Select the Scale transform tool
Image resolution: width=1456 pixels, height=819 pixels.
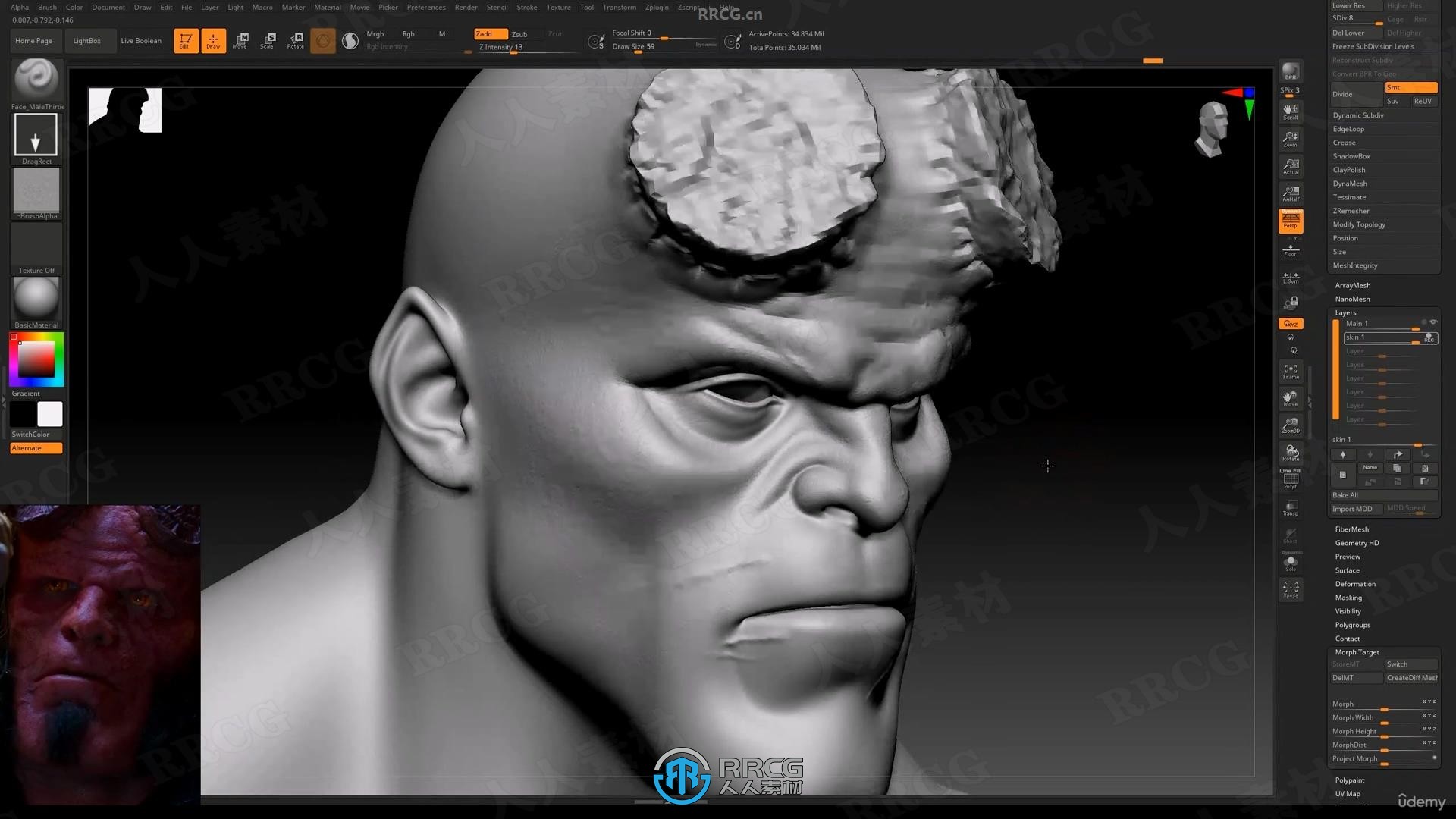pyautogui.click(x=268, y=40)
